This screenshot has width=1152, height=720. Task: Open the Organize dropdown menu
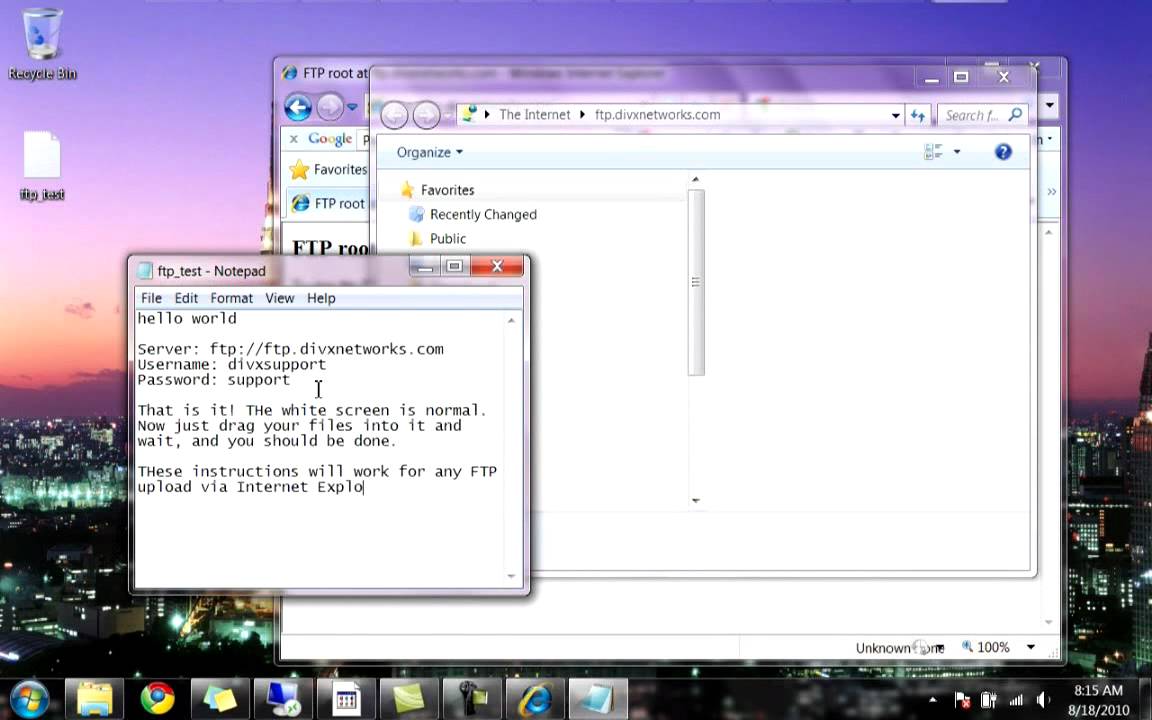pos(430,152)
